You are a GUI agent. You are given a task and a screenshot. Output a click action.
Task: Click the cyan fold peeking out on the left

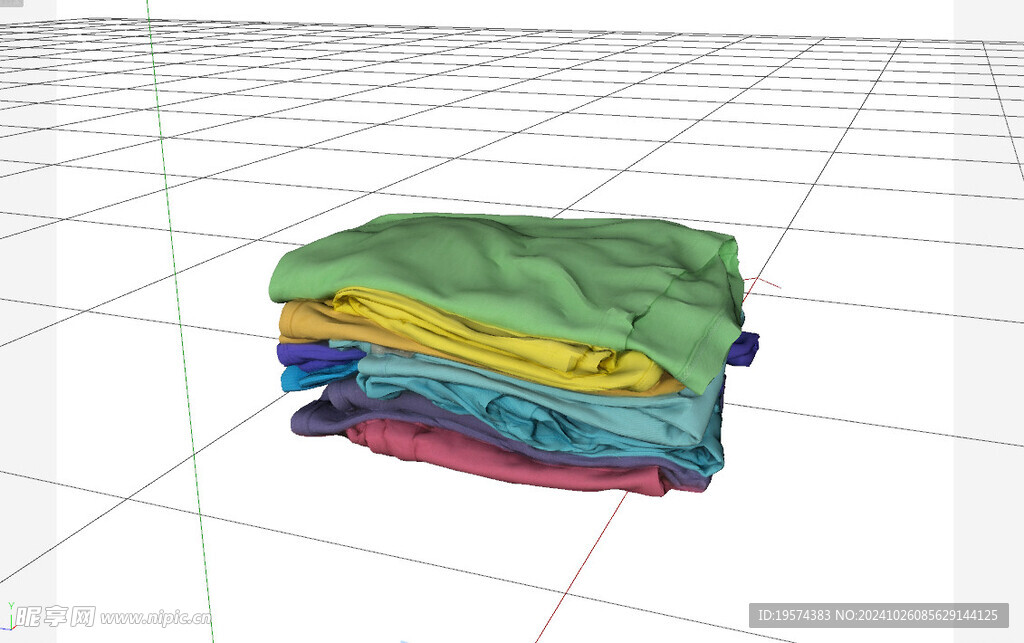tap(292, 380)
